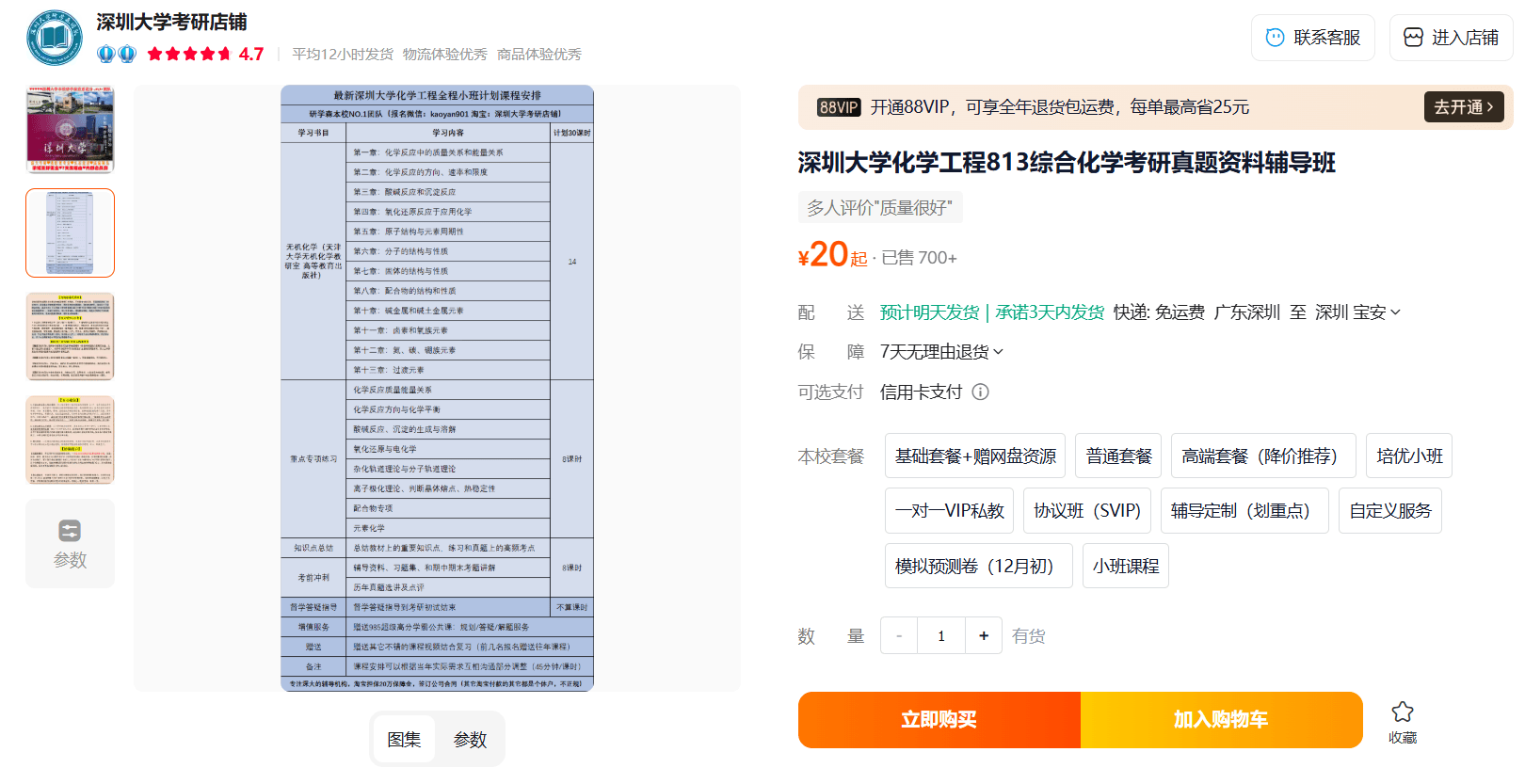
Task: Expand the 7天无理由退货 guarantee details
Action: point(941,352)
